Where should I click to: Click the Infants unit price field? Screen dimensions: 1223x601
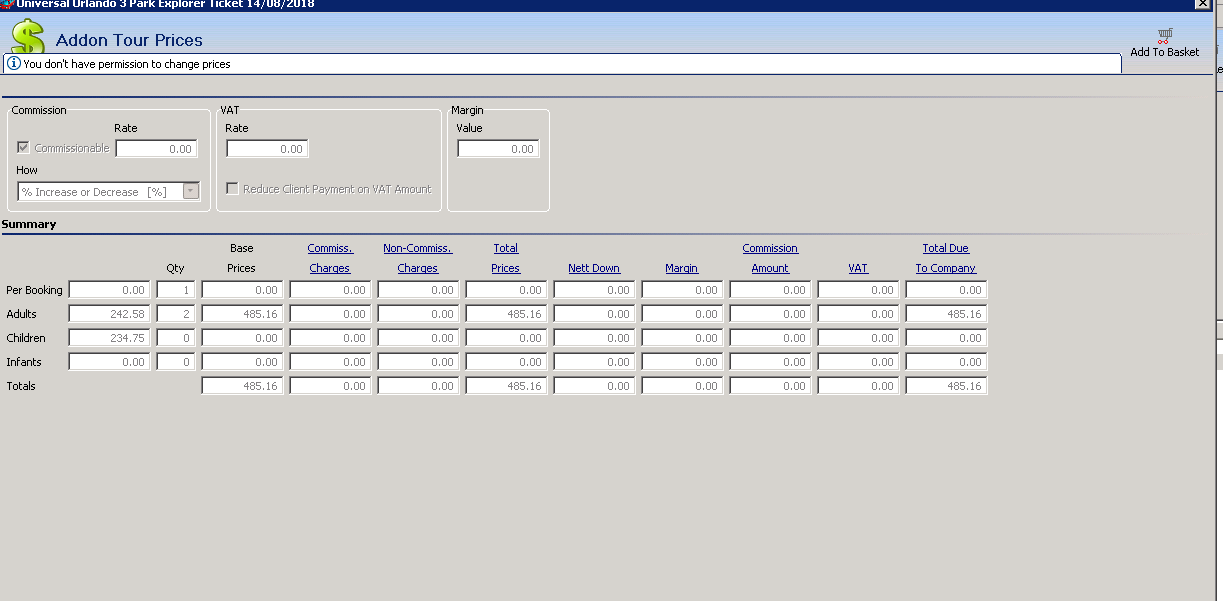109,362
